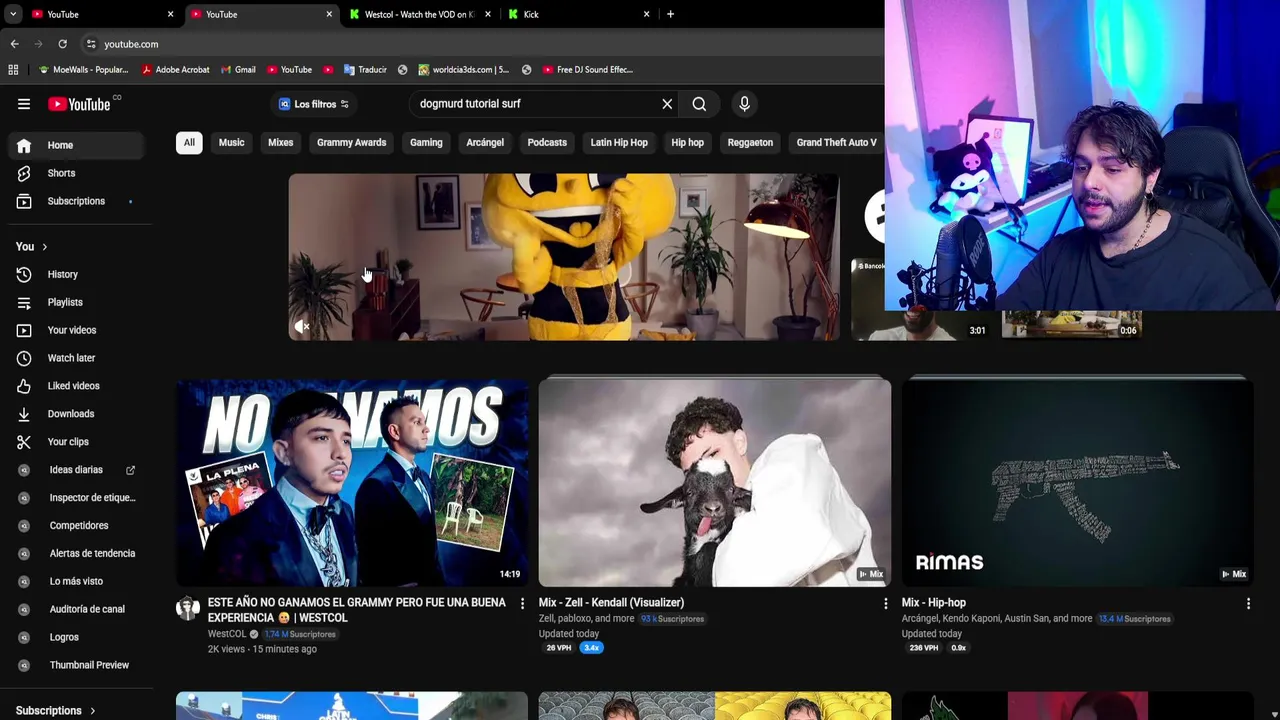Select the All filter chip

[189, 142]
